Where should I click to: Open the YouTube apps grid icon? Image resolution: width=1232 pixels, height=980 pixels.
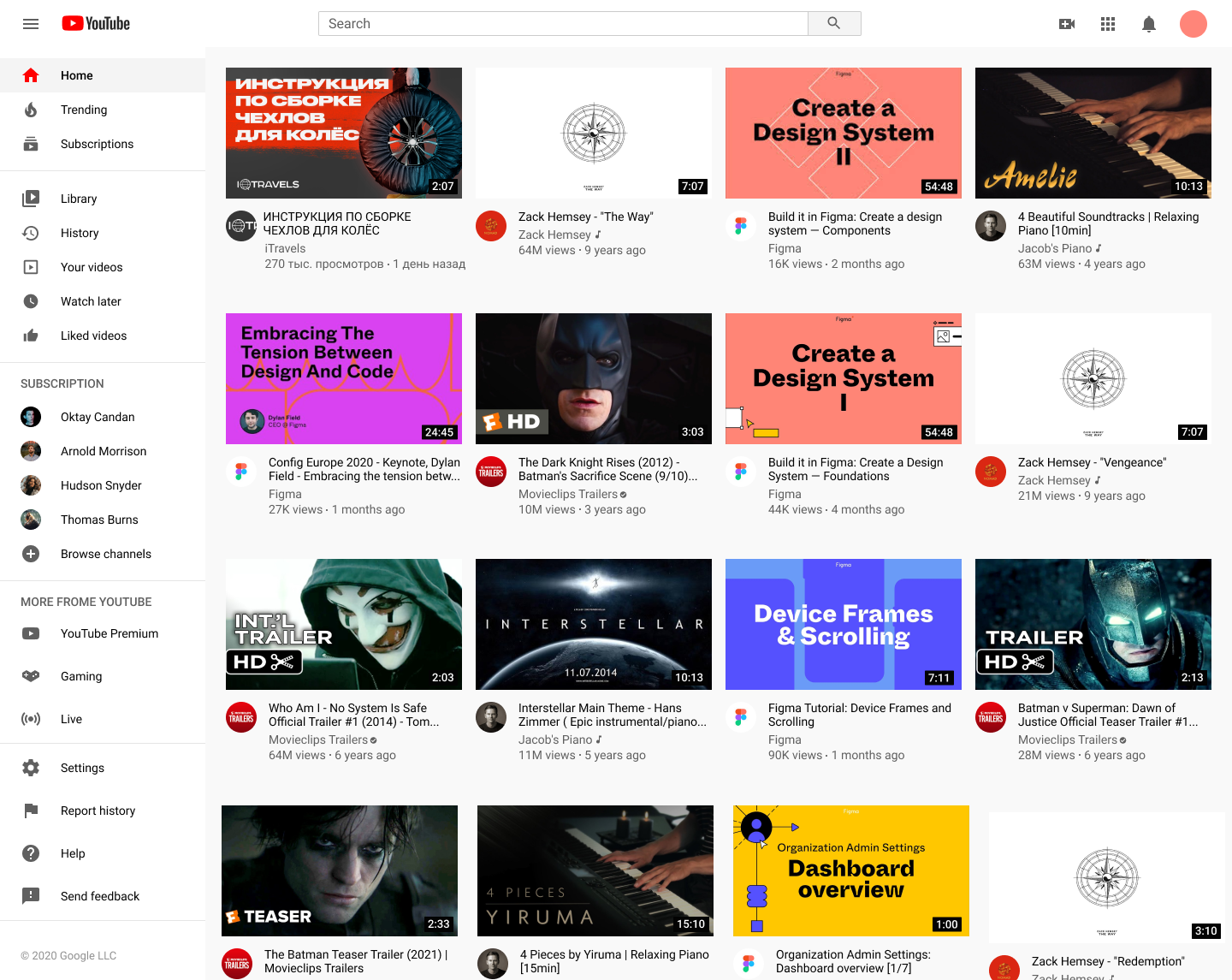(x=1108, y=24)
